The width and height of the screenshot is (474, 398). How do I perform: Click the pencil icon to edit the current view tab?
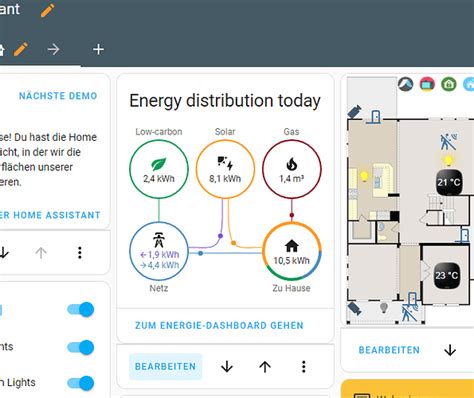21,49
